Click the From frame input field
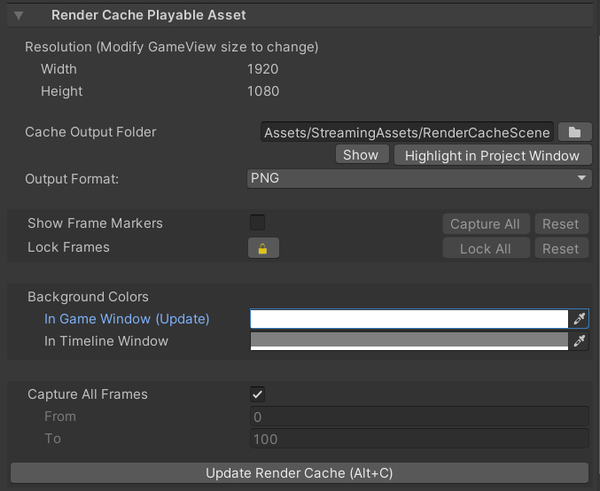 (419, 417)
